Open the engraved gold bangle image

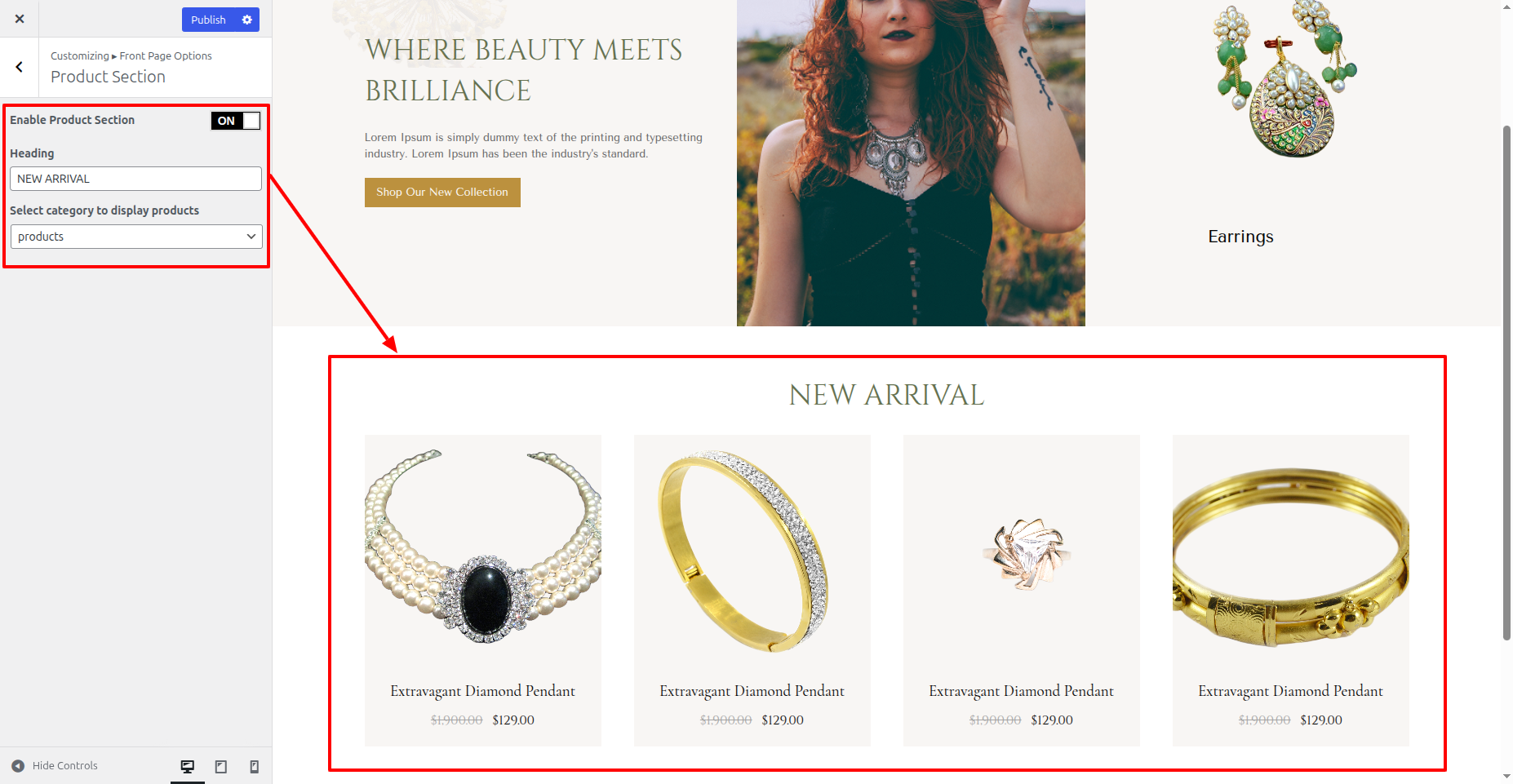click(x=1291, y=547)
